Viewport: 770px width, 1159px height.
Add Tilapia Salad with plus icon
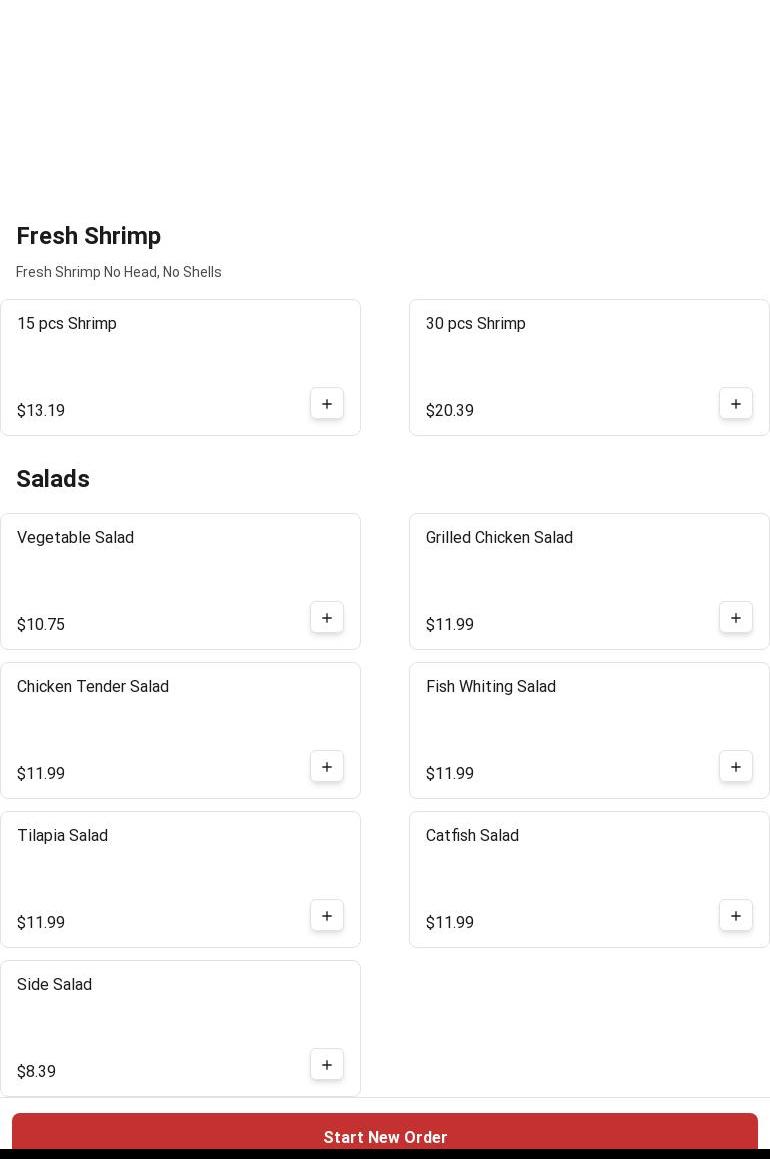pos(327,916)
